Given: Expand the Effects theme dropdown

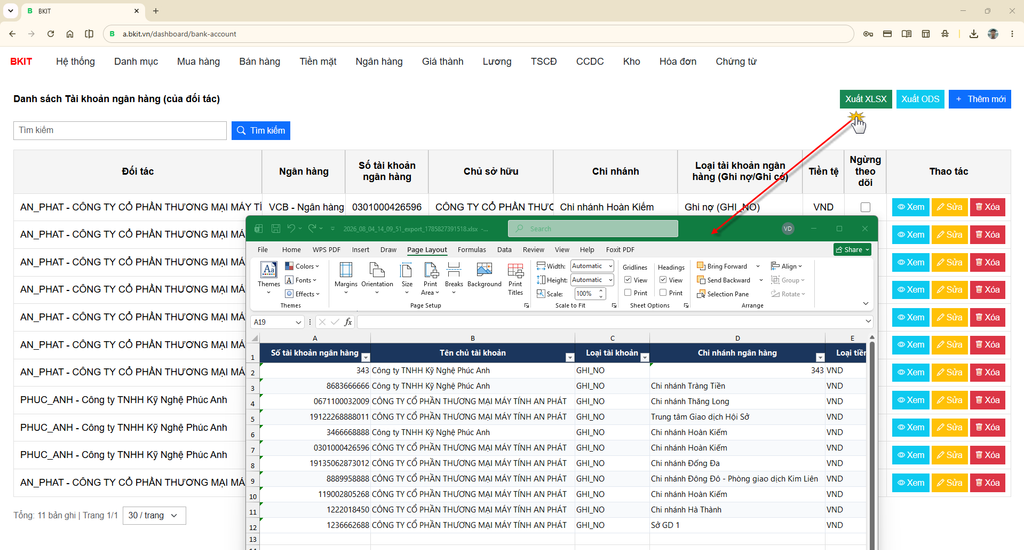Looking at the screenshot, I should (302, 294).
